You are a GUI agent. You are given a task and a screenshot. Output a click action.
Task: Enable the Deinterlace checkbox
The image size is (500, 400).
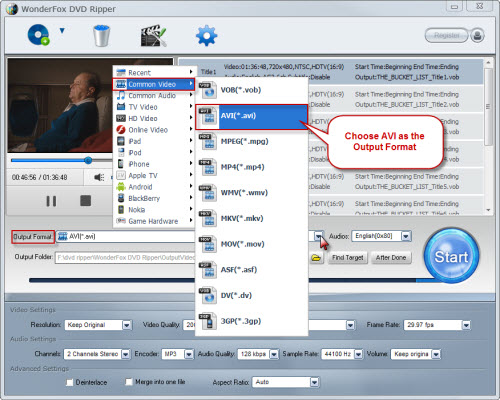coord(70,382)
